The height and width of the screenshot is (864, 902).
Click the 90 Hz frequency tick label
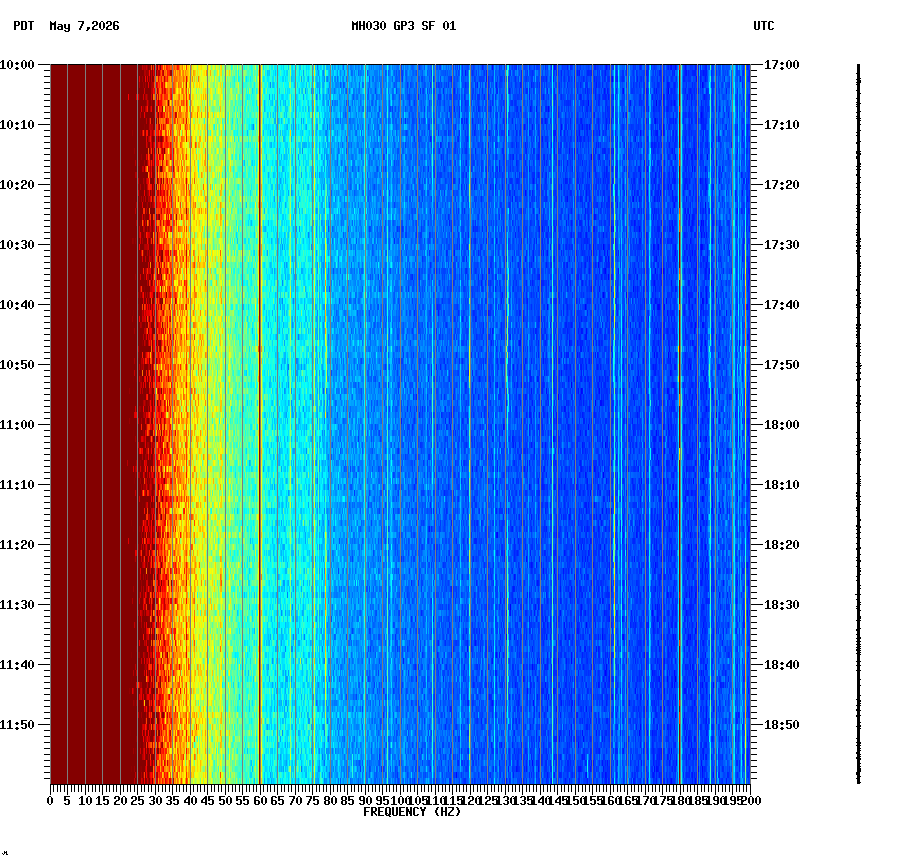point(365,801)
